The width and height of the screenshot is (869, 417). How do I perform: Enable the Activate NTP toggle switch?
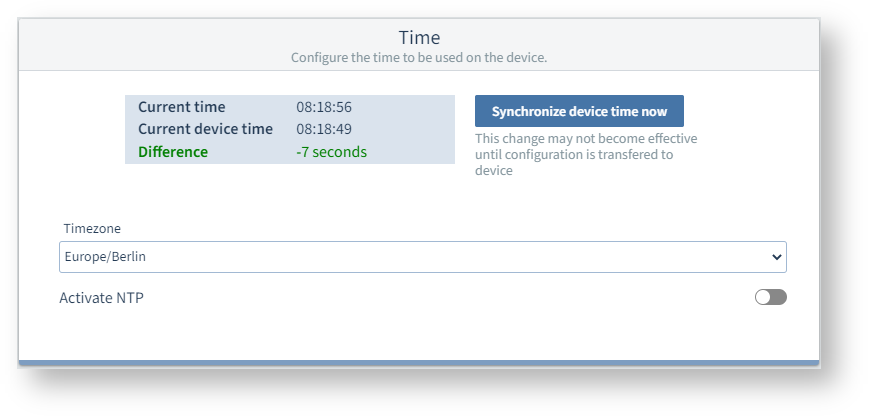coord(771,297)
